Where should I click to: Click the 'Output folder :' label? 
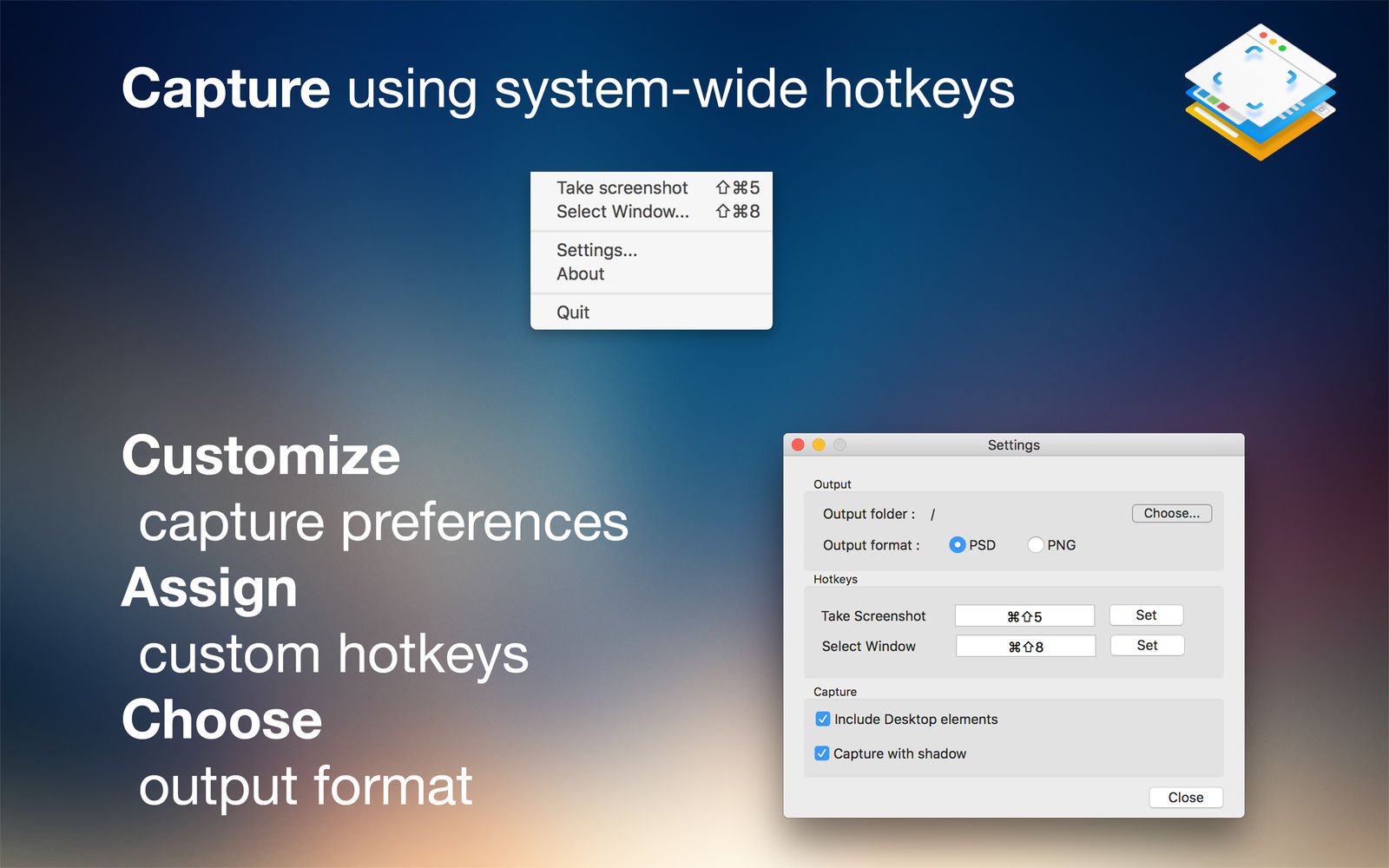pos(869,514)
